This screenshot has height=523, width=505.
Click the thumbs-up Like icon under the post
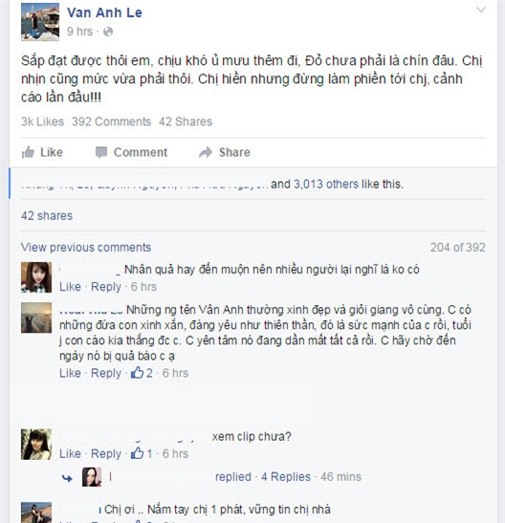tap(28, 152)
